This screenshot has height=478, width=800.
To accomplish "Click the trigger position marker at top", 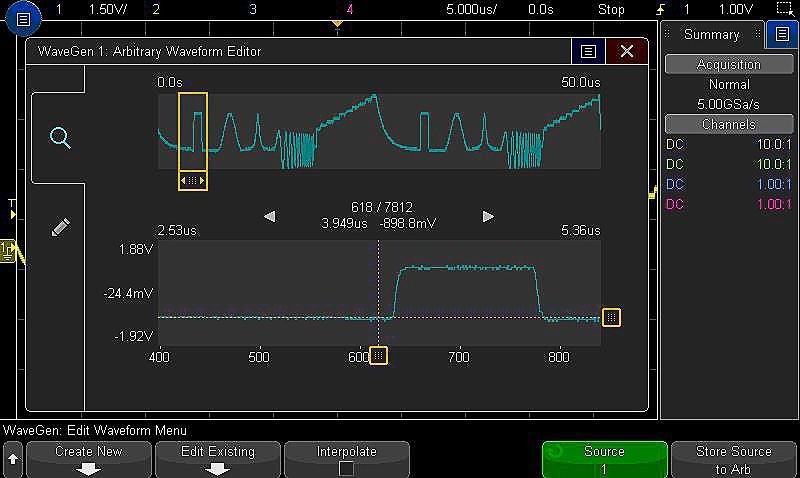I will tap(337, 24).
